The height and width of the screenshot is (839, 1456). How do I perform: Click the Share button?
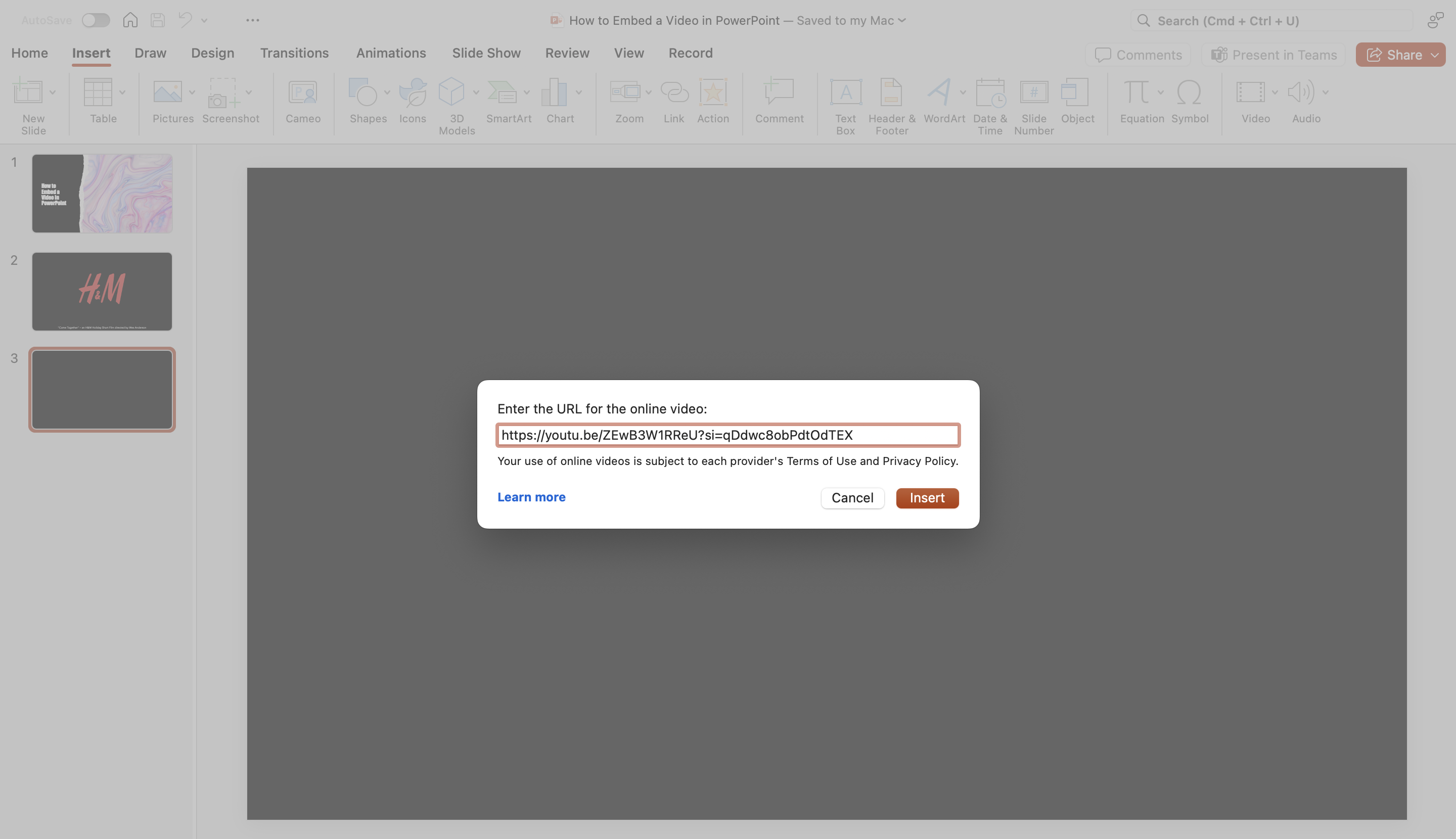(1400, 55)
